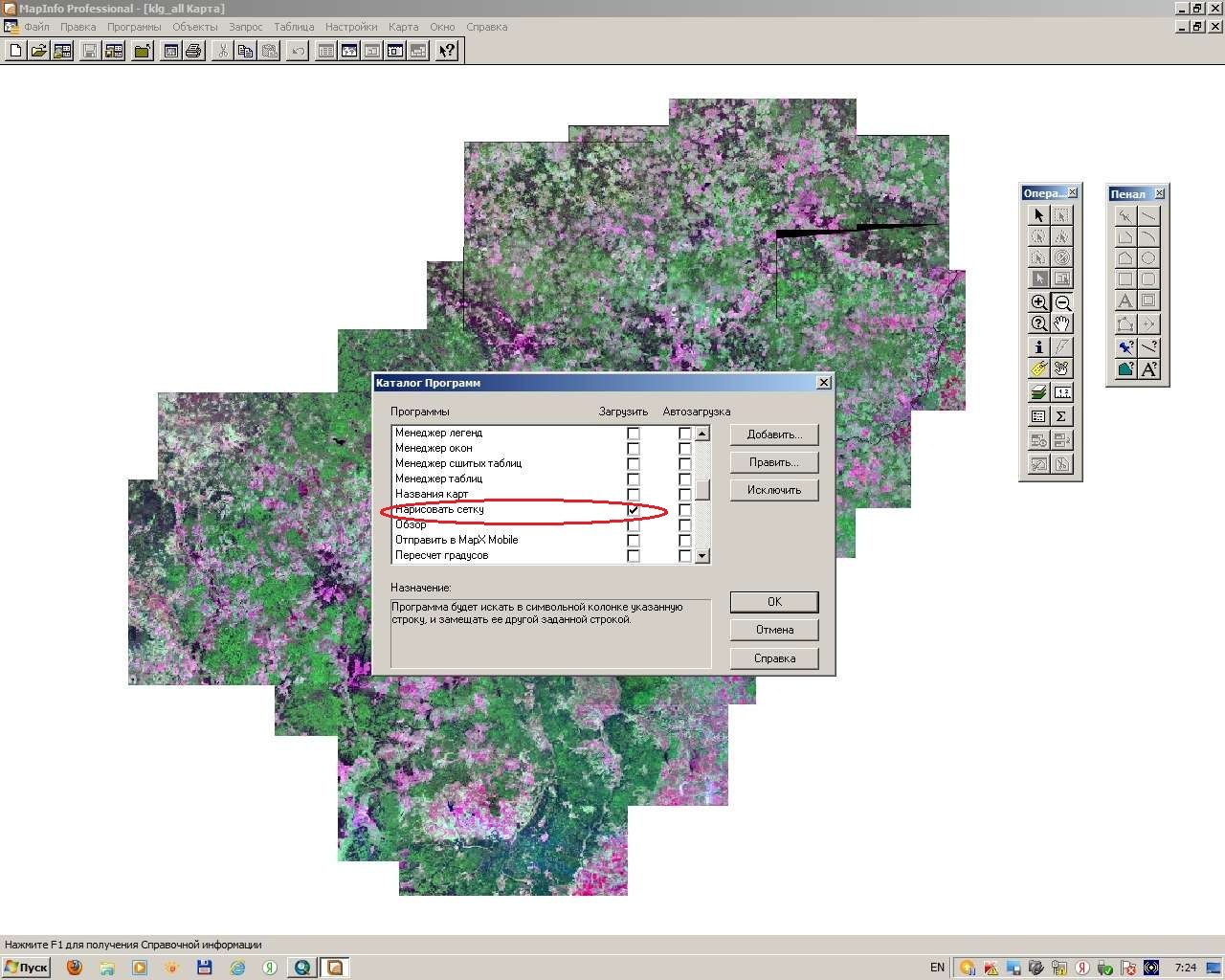The height and width of the screenshot is (980, 1225).
Task: Enable Autoload for Менеджер легенд
Action: tap(685, 434)
